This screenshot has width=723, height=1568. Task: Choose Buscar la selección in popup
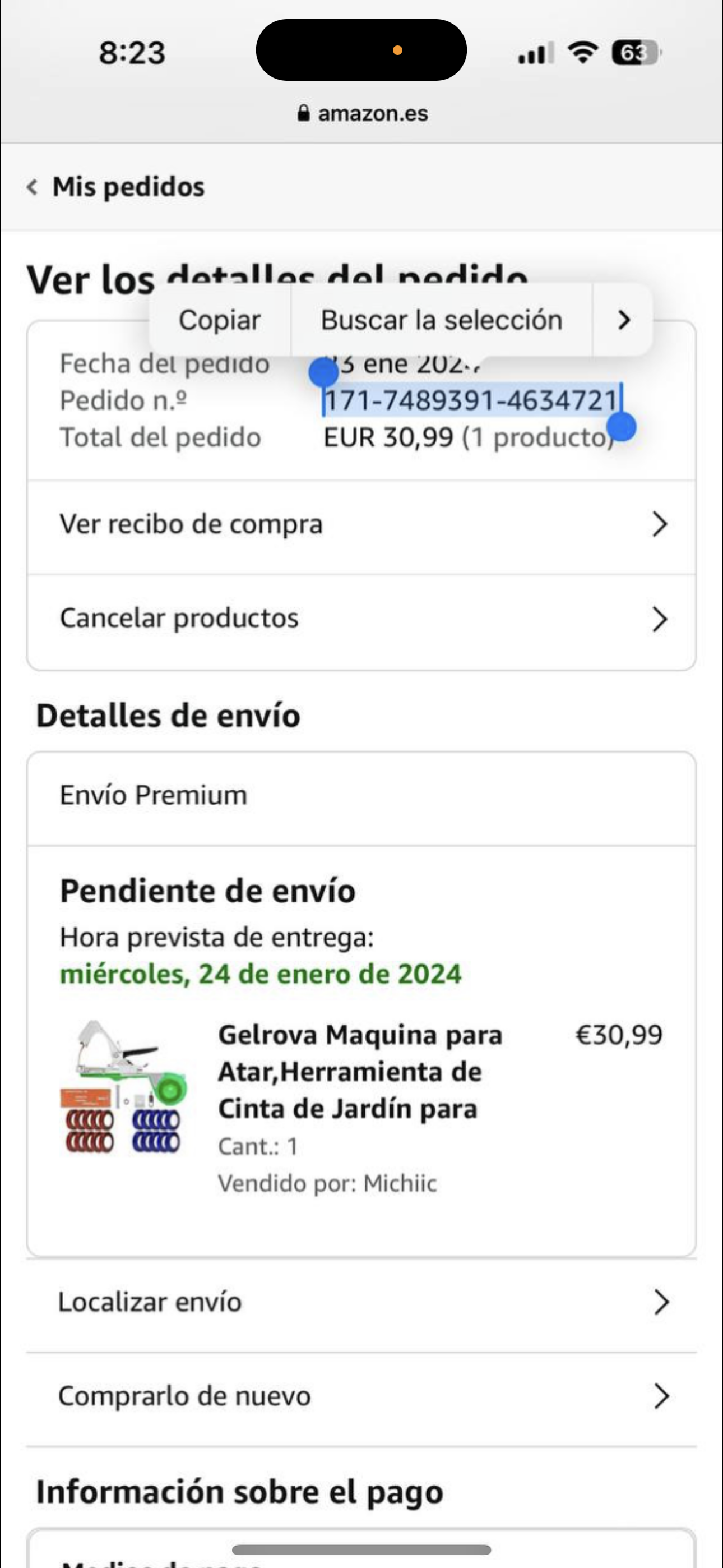pyautogui.click(x=442, y=320)
